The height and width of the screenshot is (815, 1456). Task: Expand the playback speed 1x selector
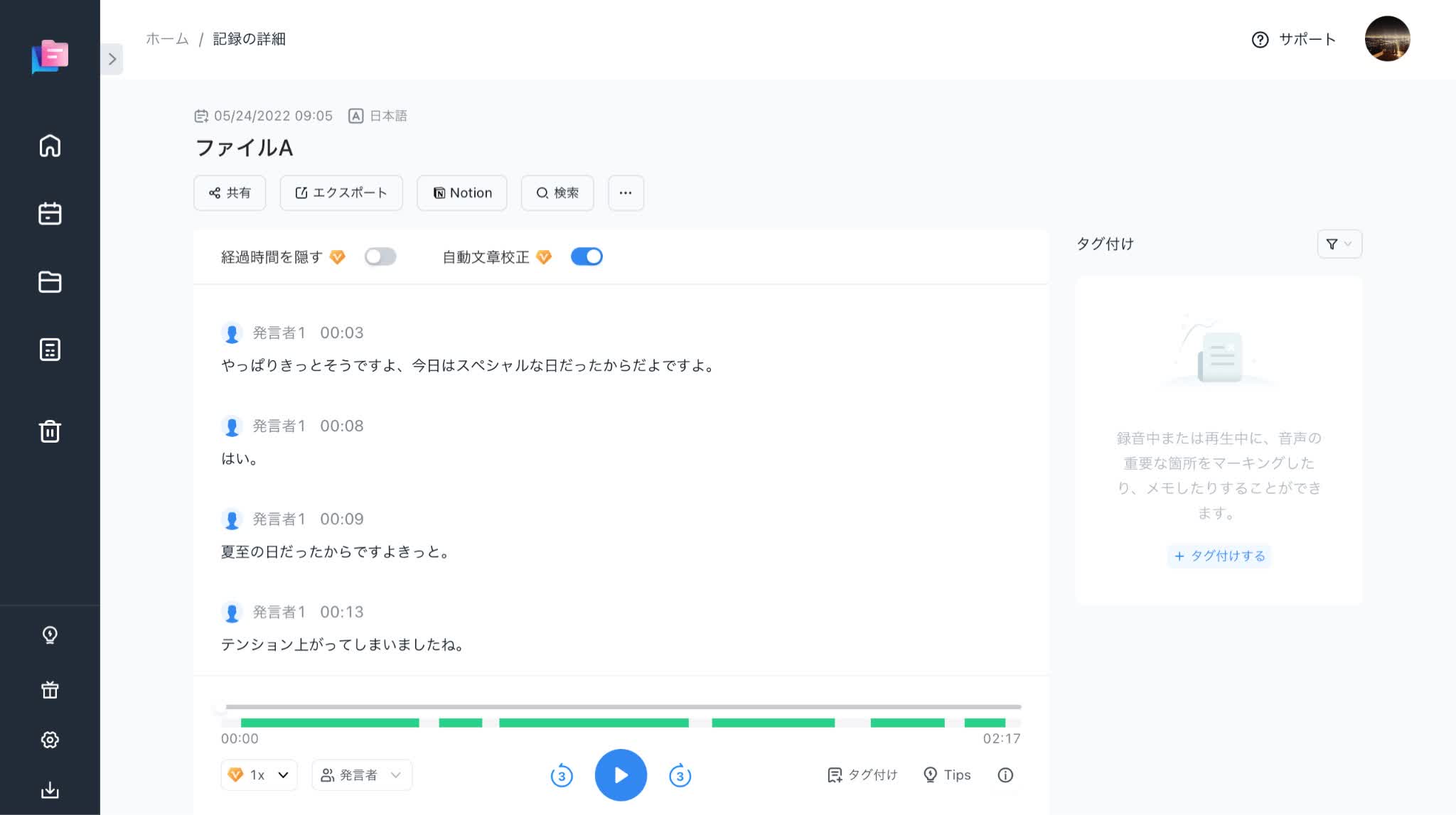[258, 774]
